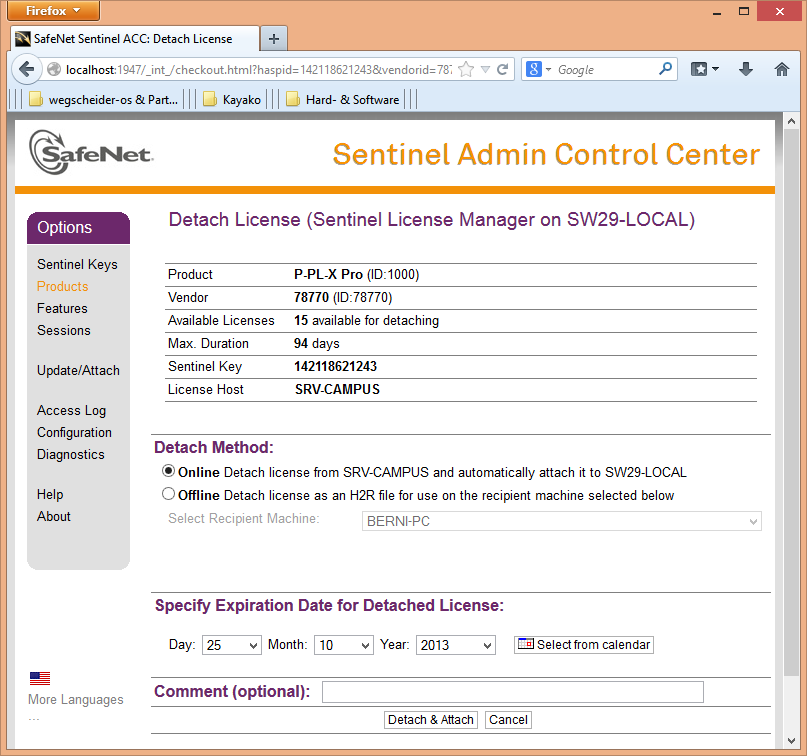This screenshot has height=756, width=807.
Task: Open the bookmarks menu icon
Action: point(699,69)
